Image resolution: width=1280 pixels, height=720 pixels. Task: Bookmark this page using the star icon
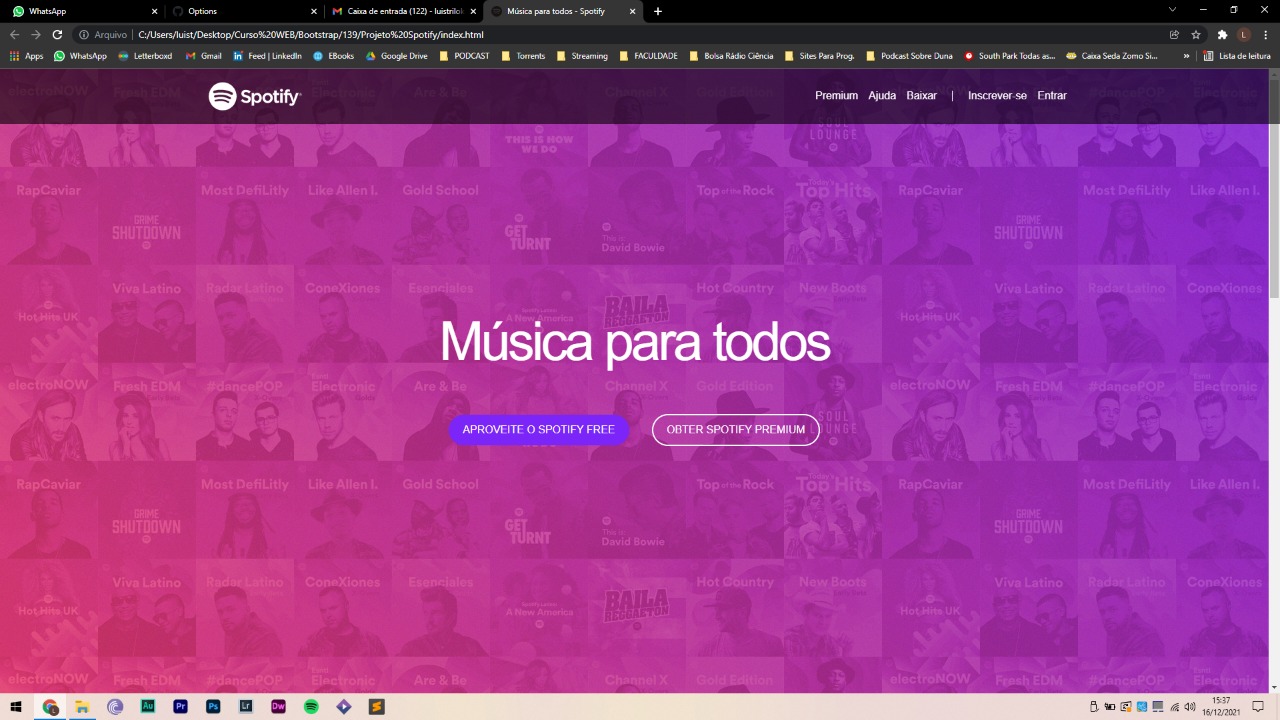point(1197,33)
